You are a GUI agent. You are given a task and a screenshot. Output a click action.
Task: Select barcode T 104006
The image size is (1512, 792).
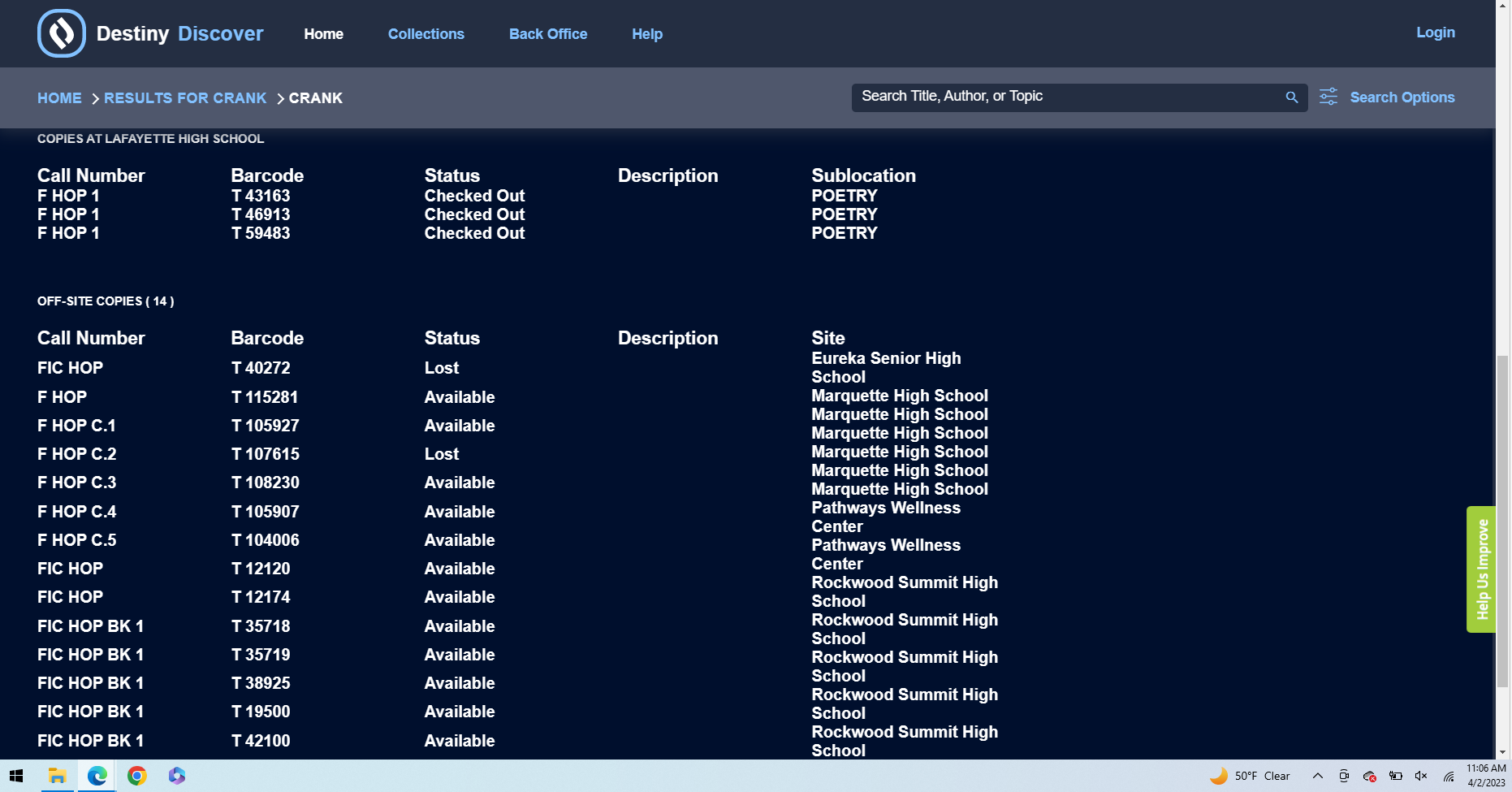(x=266, y=540)
